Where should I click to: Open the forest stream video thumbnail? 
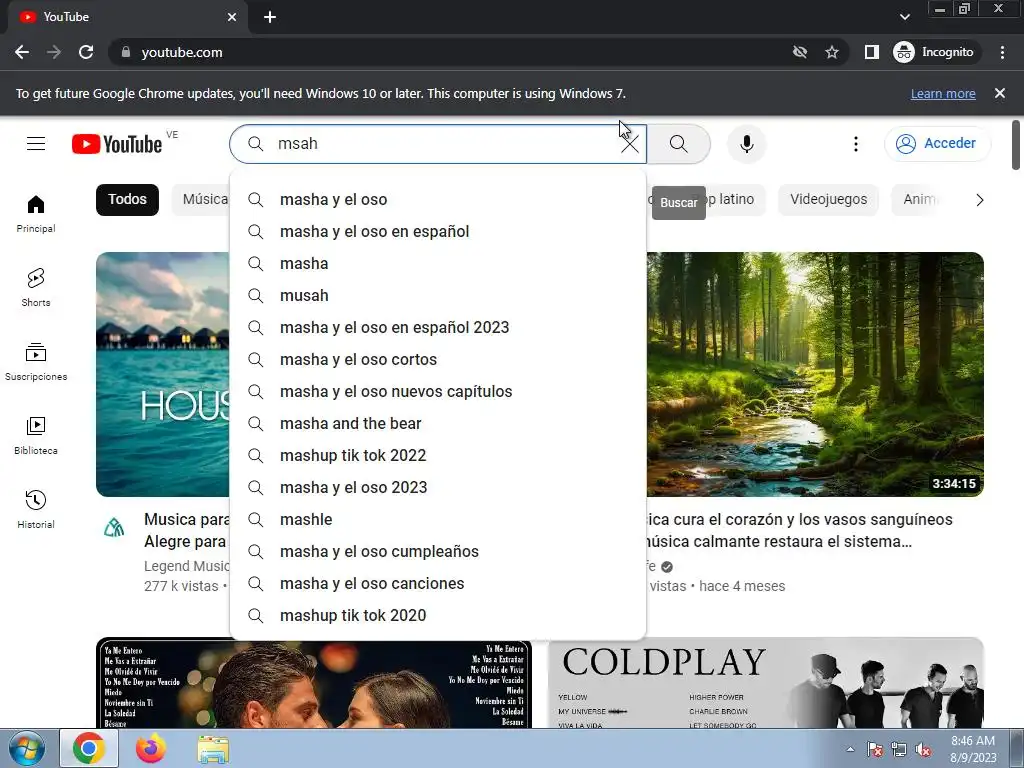815,374
